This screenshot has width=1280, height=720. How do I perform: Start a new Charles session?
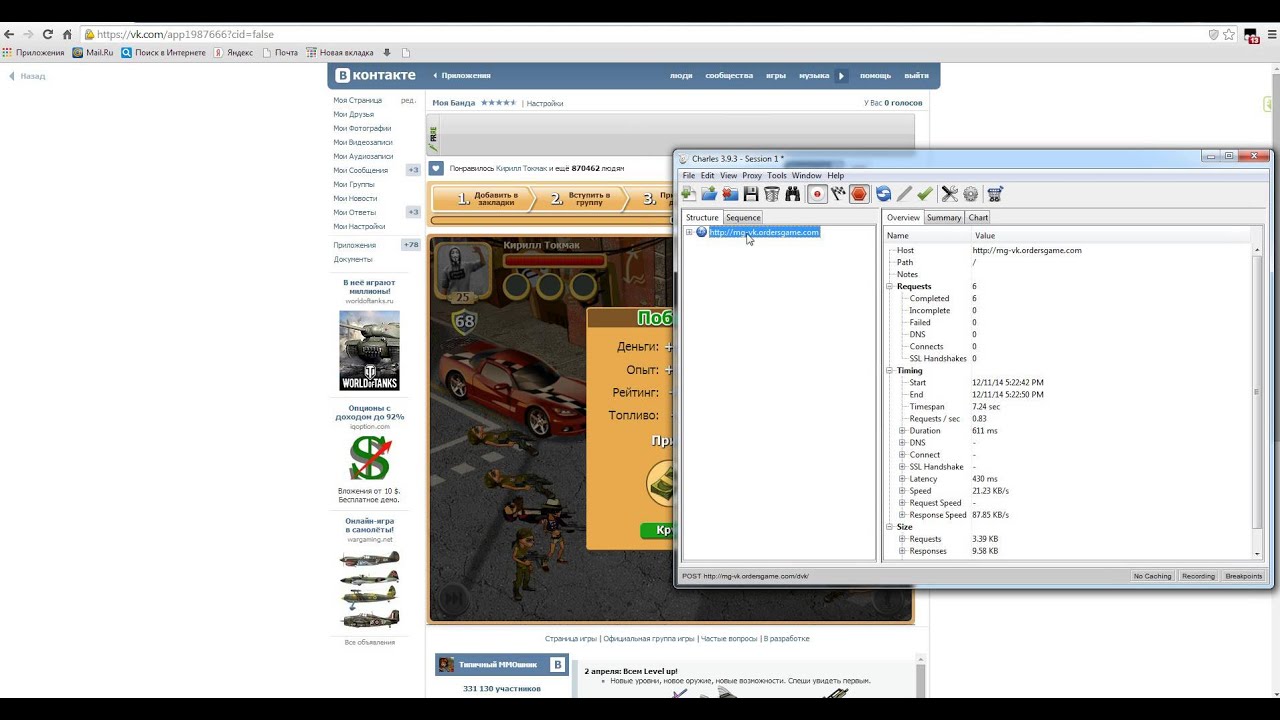click(689, 194)
